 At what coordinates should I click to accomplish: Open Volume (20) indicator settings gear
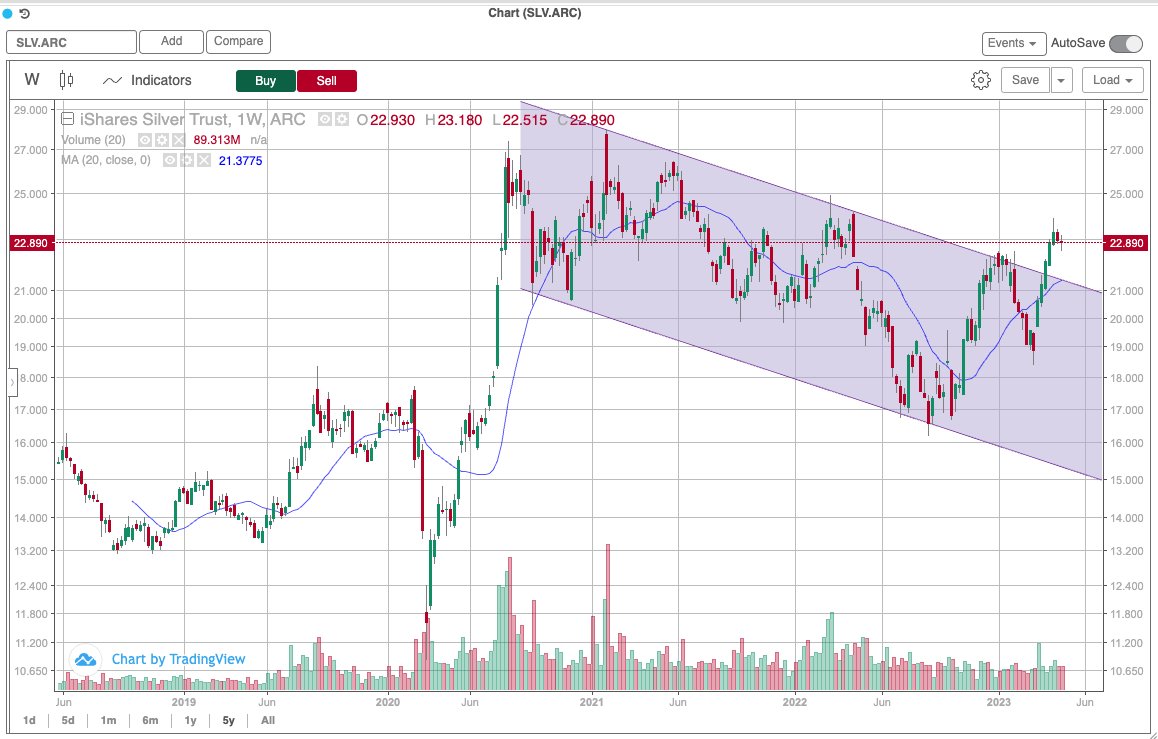point(162,140)
